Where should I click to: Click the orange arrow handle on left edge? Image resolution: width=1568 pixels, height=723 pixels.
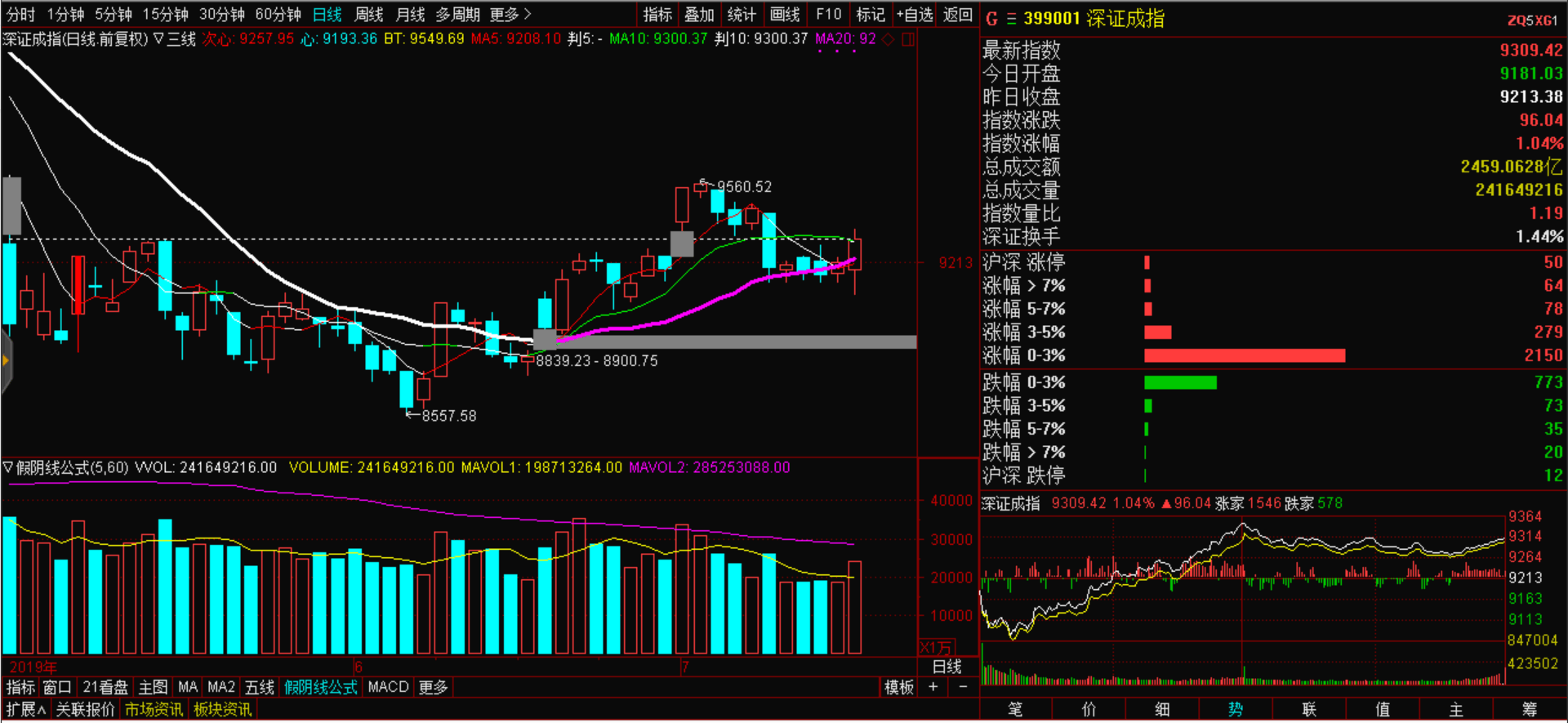[x=6, y=360]
